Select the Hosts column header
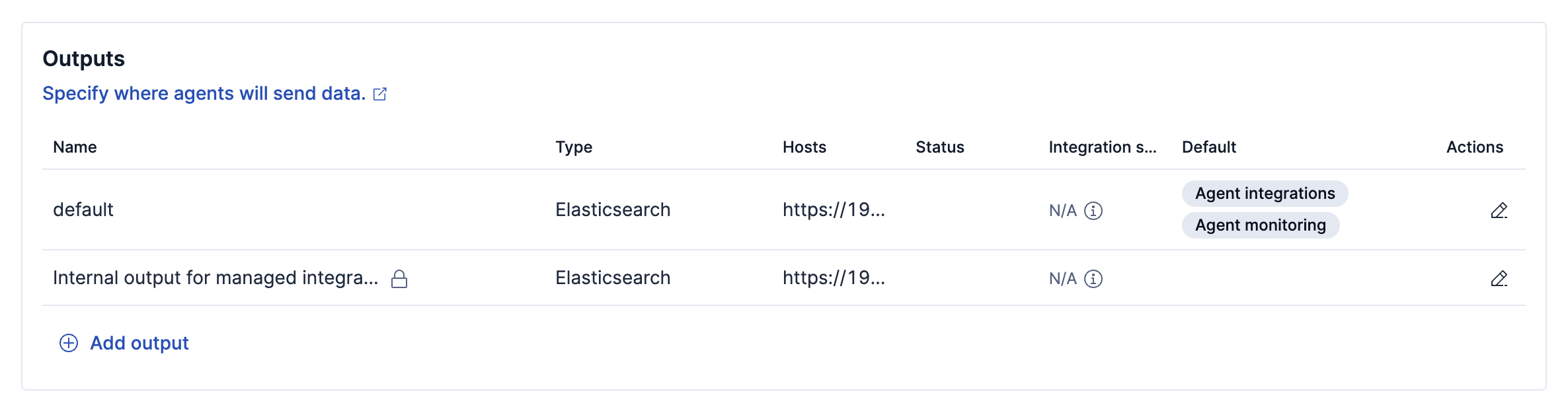1568x411 pixels. click(x=804, y=147)
